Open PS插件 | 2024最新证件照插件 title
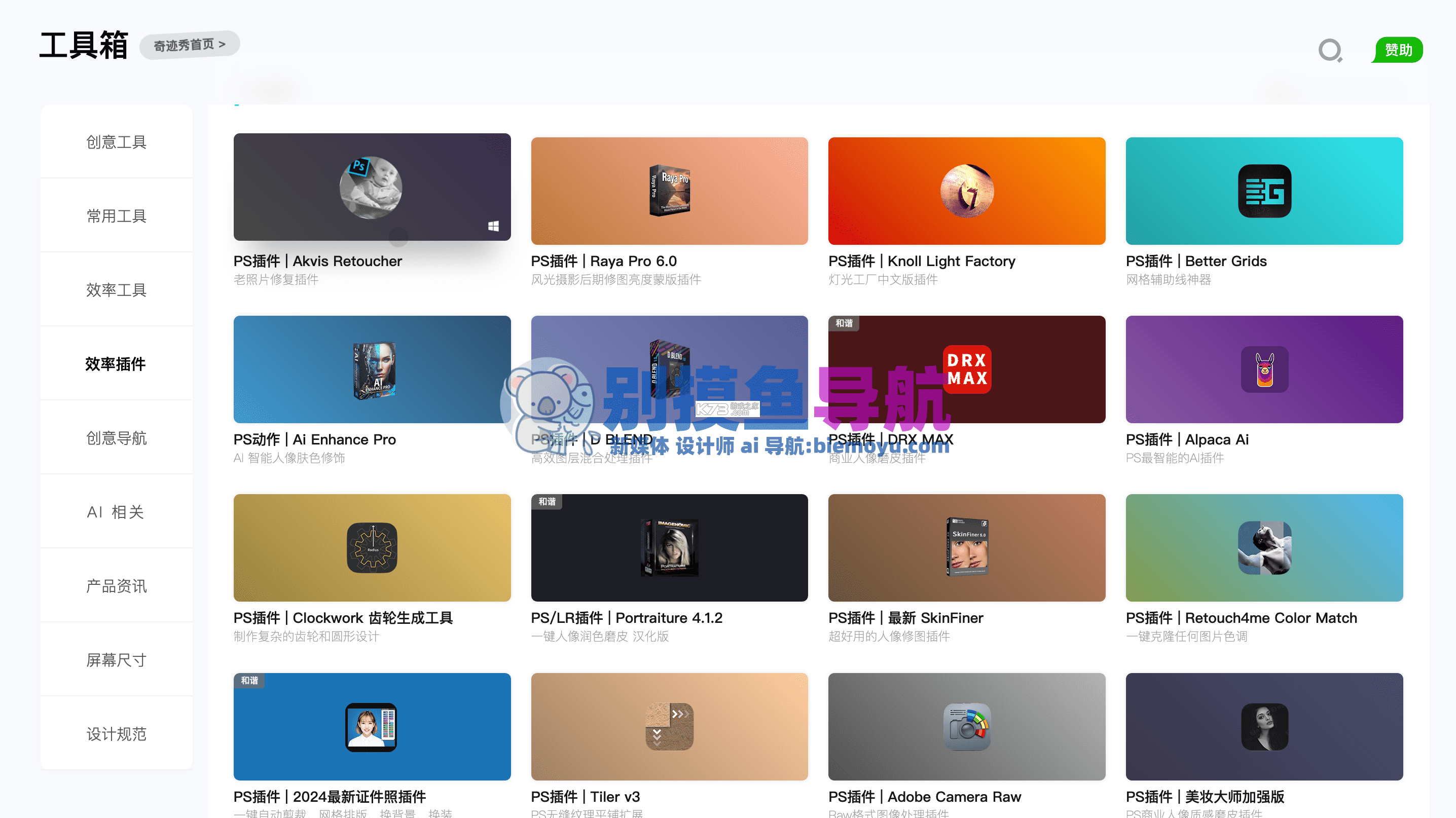 [330, 797]
